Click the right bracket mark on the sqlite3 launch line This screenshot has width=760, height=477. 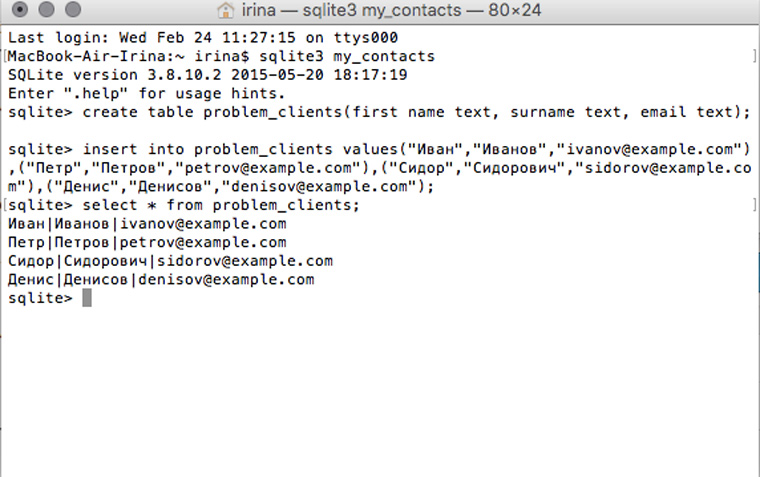point(751,55)
